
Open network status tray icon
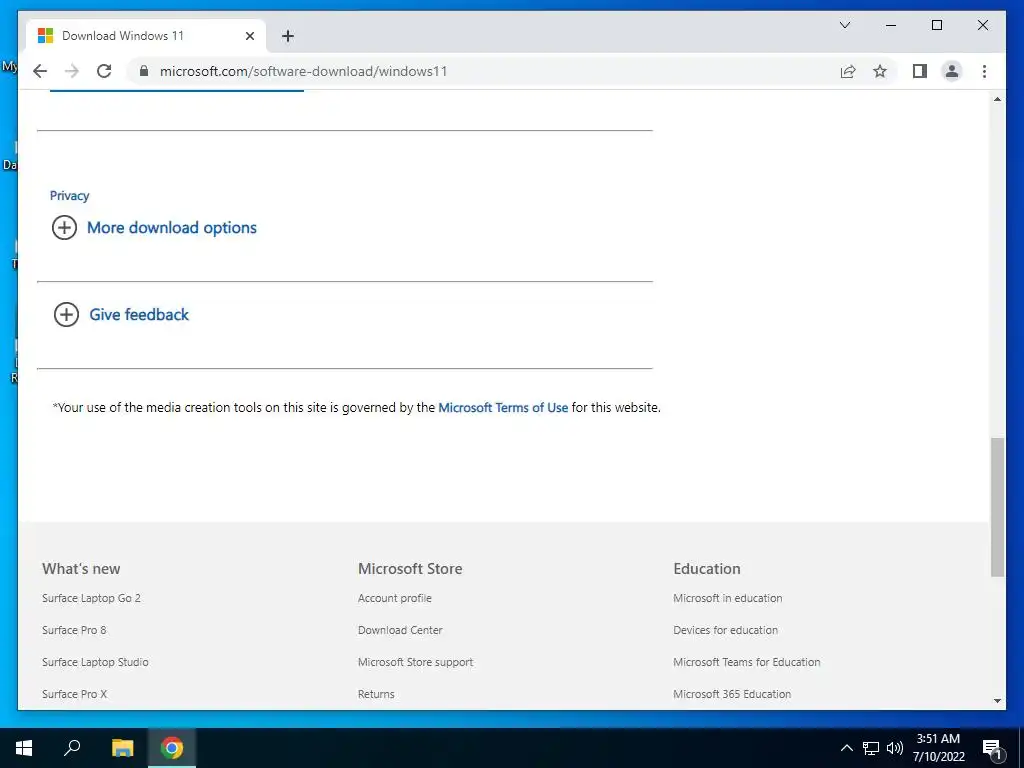pyautogui.click(x=871, y=748)
